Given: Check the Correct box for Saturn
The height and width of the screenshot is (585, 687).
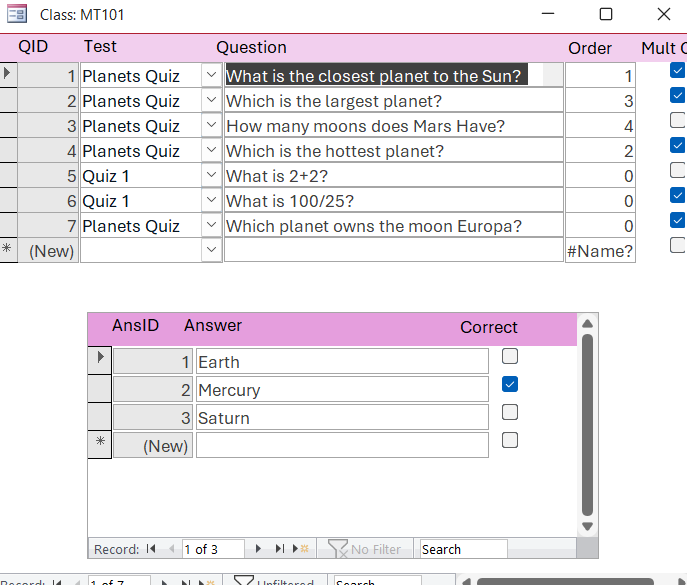Looking at the screenshot, I should [x=510, y=412].
